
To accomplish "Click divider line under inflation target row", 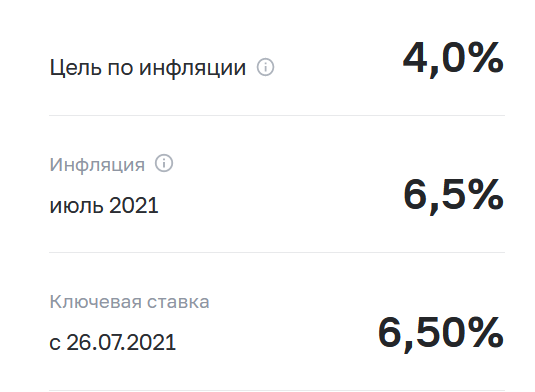I will (x=277, y=115).
